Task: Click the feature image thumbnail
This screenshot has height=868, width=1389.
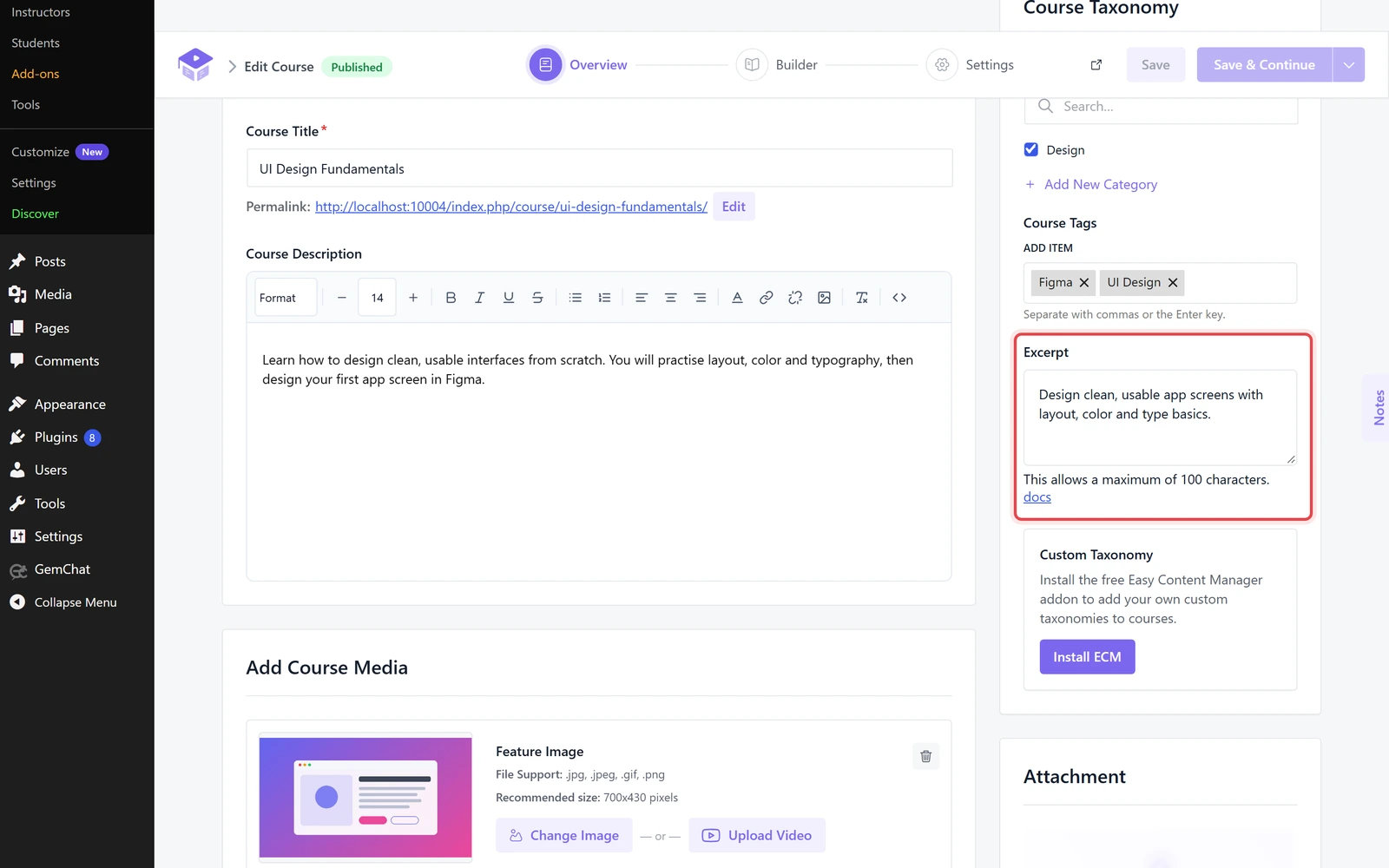Action: 365,798
